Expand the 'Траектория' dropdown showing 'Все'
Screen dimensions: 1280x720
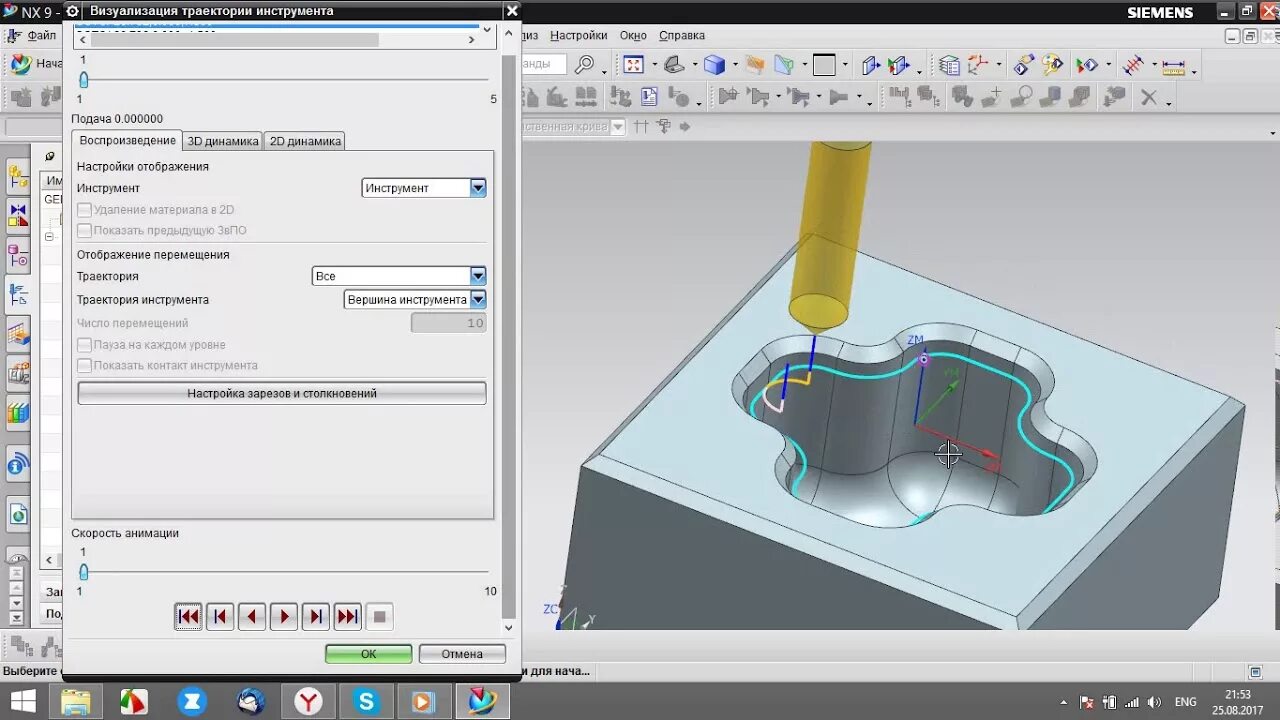click(x=477, y=276)
